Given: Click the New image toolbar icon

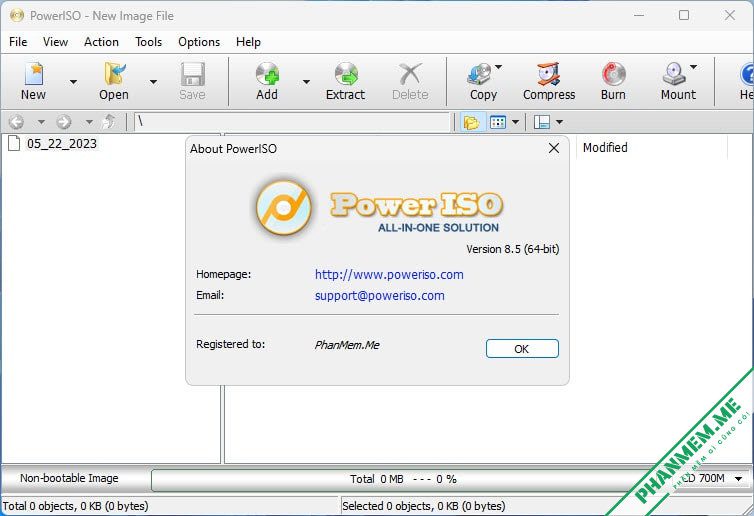Looking at the screenshot, I should 34,75.
